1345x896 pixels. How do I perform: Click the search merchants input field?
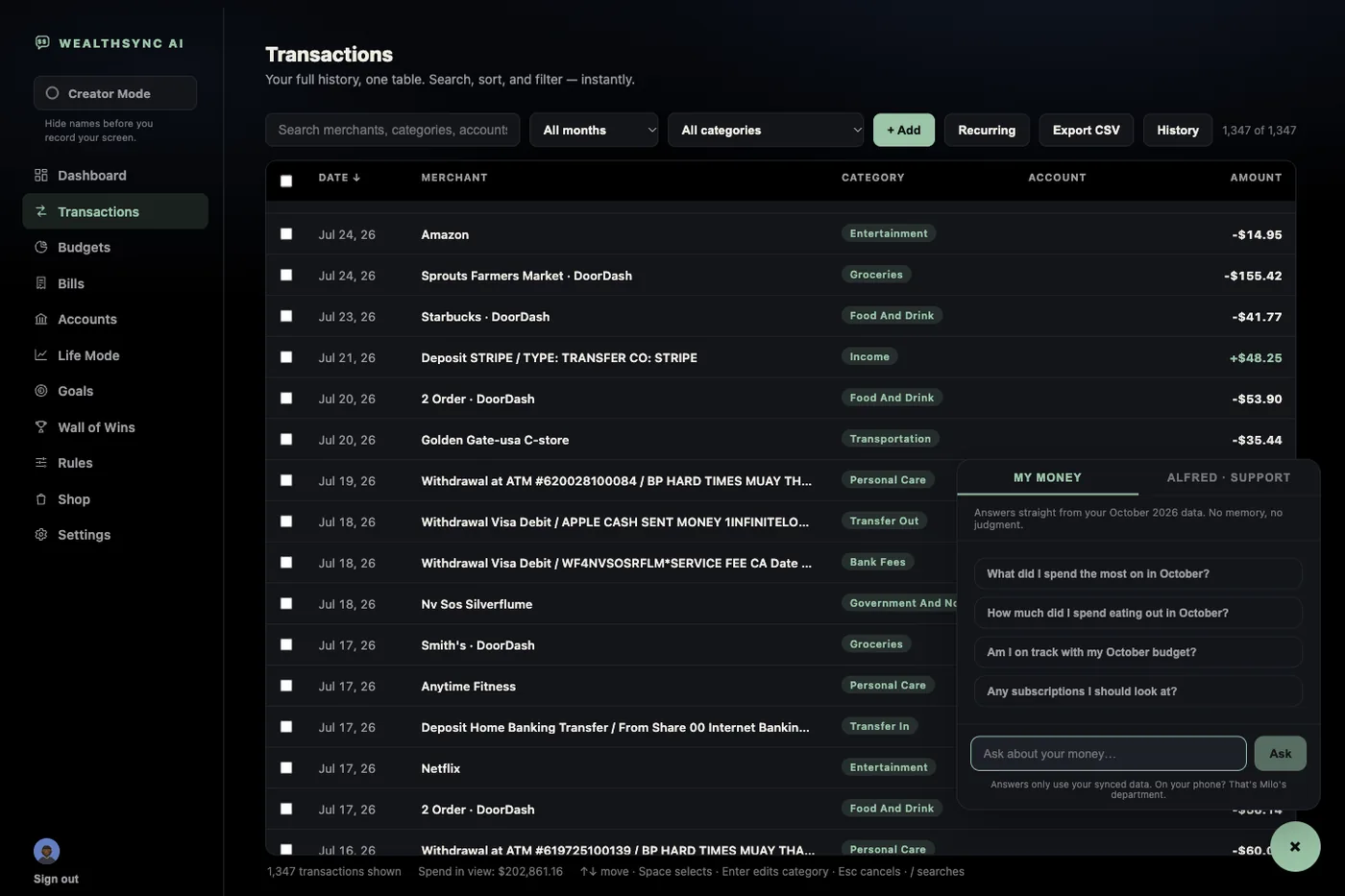(x=393, y=130)
